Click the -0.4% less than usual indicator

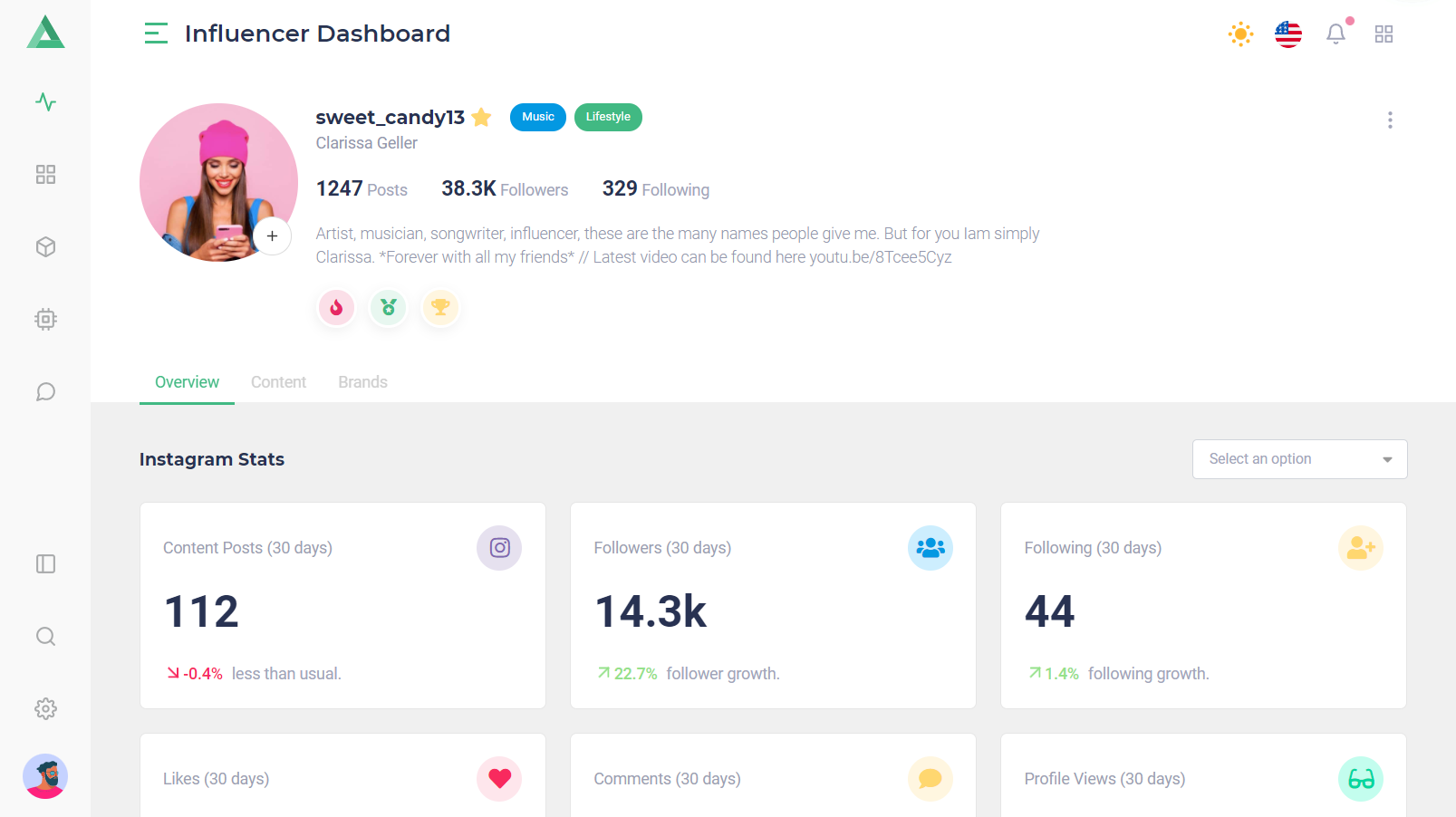tap(254, 674)
